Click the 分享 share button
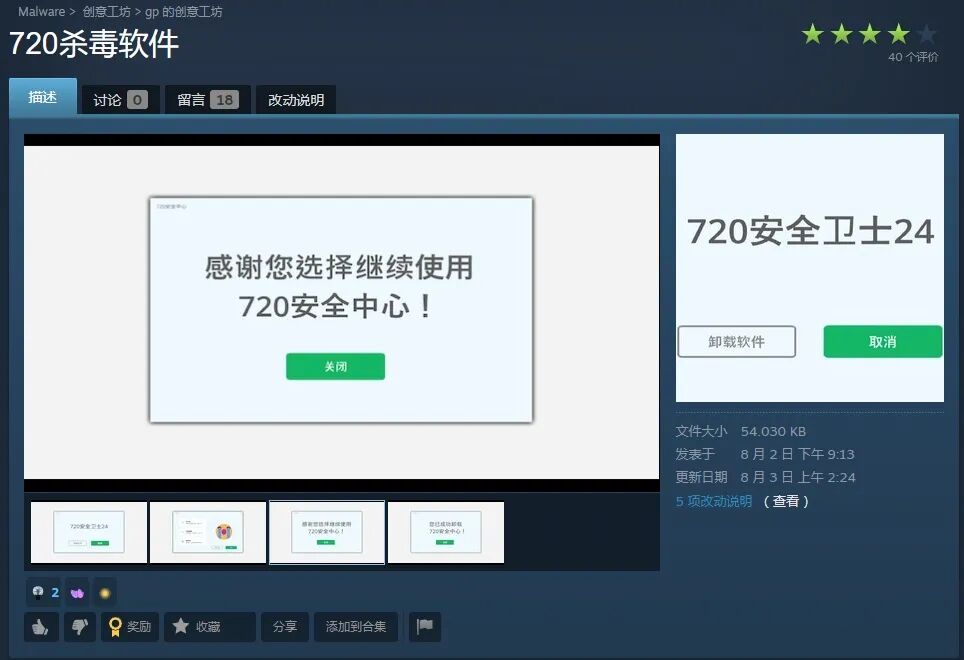The image size is (964, 660). click(x=285, y=627)
